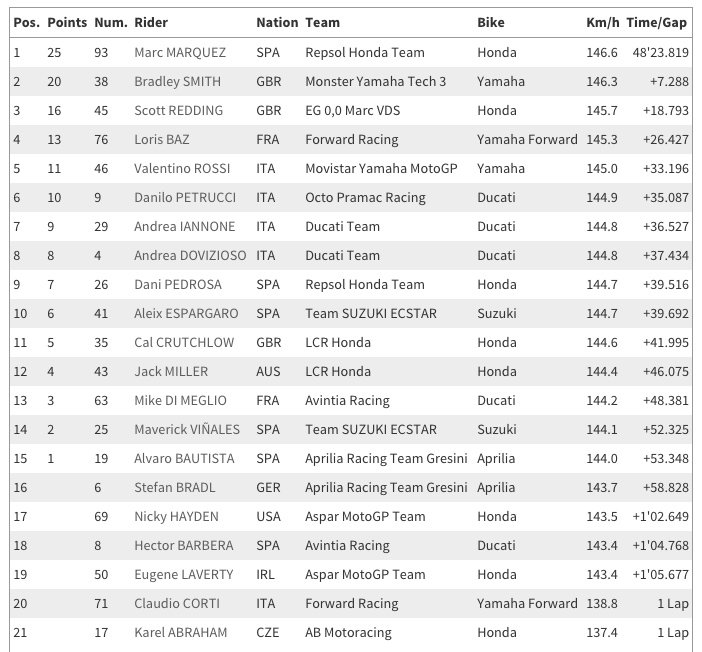Click the Repsol Honda Team cell in first row

point(365,52)
